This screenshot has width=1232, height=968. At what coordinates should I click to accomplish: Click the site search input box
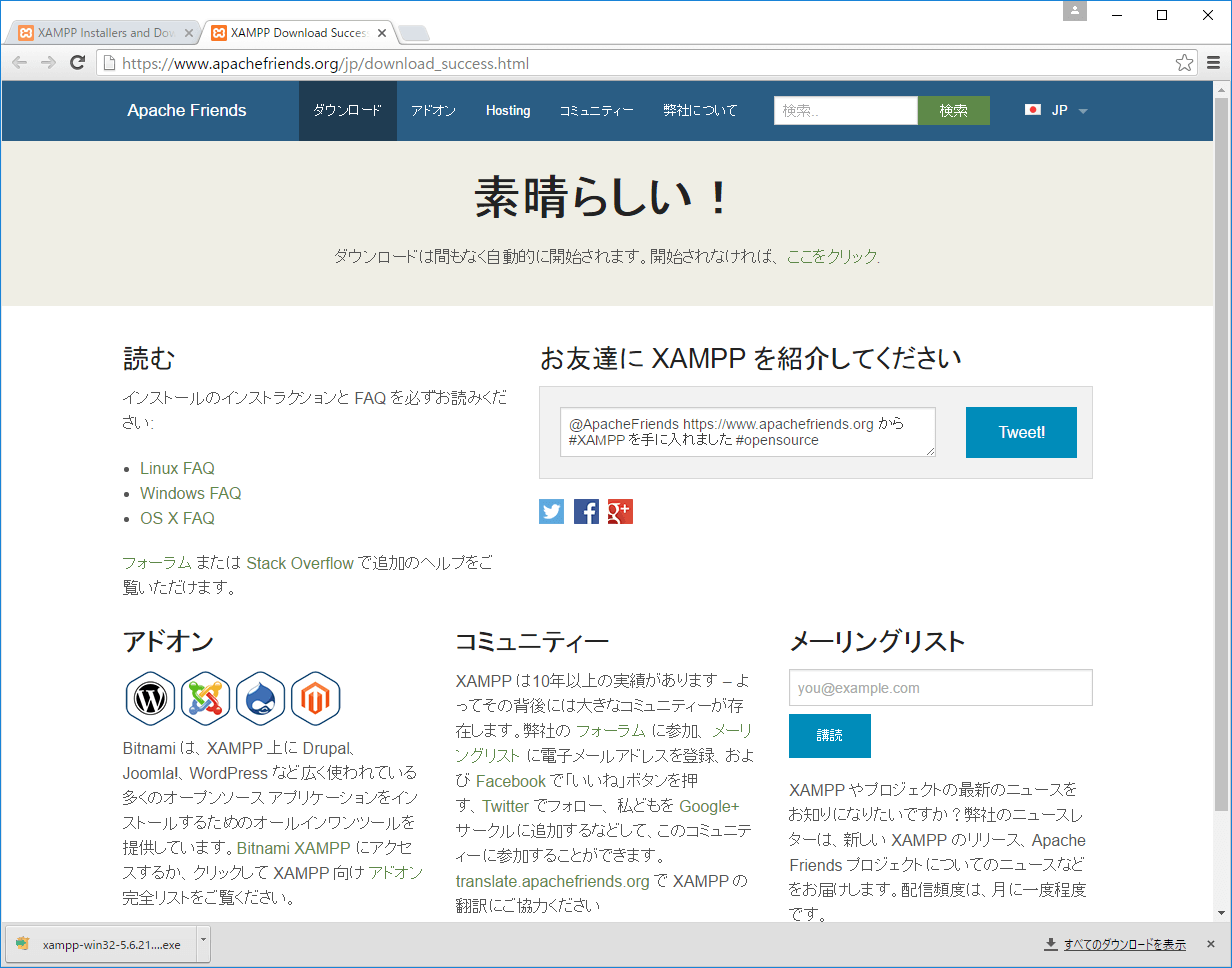coord(845,110)
